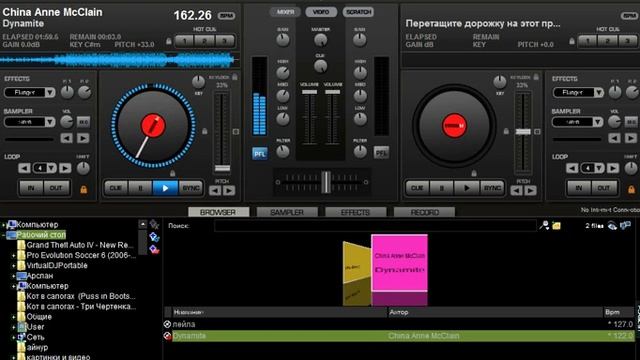This screenshot has height=360, width=640.
Task: Open the right deck loop length dropdown
Action: coord(599,168)
